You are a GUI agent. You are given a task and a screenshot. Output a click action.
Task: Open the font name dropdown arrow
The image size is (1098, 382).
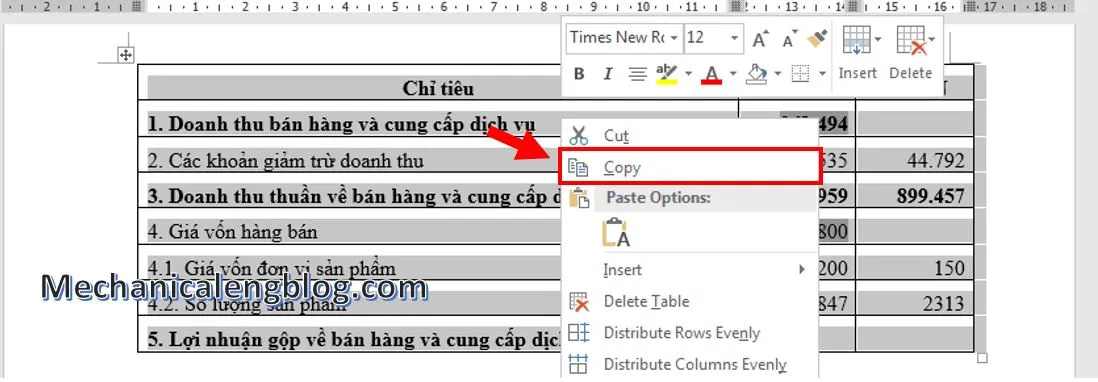674,38
